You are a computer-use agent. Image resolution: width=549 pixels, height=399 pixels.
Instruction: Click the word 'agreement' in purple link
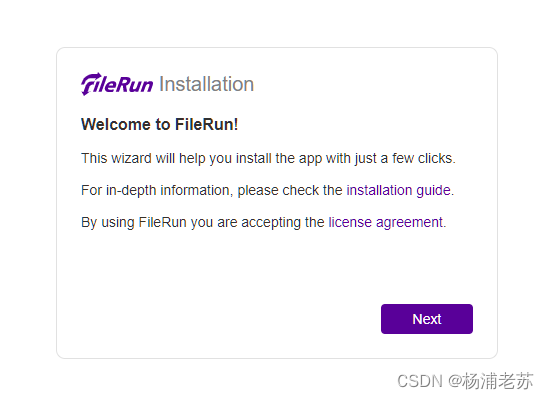(x=409, y=223)
